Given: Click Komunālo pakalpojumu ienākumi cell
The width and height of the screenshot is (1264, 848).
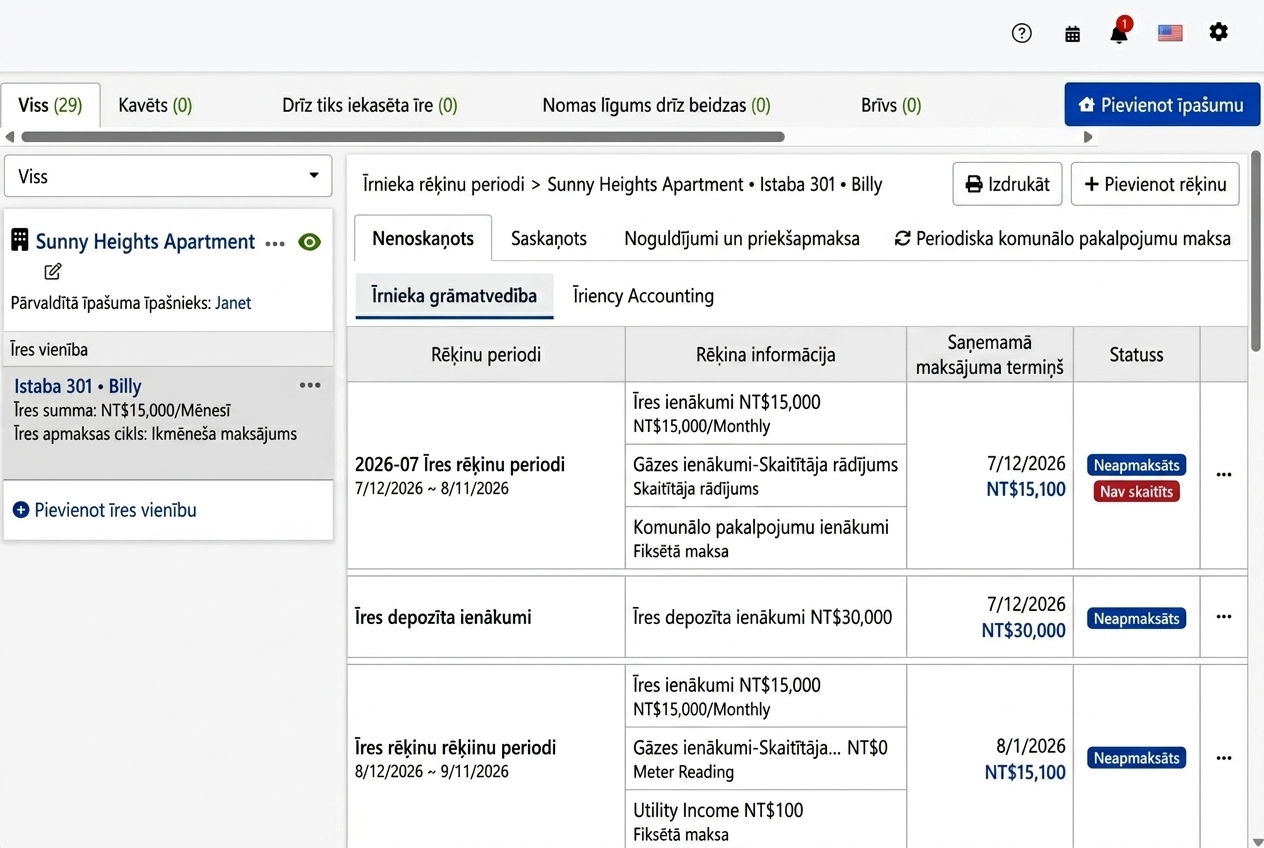Looking at the screenshot, I should [x=766, y=538].
